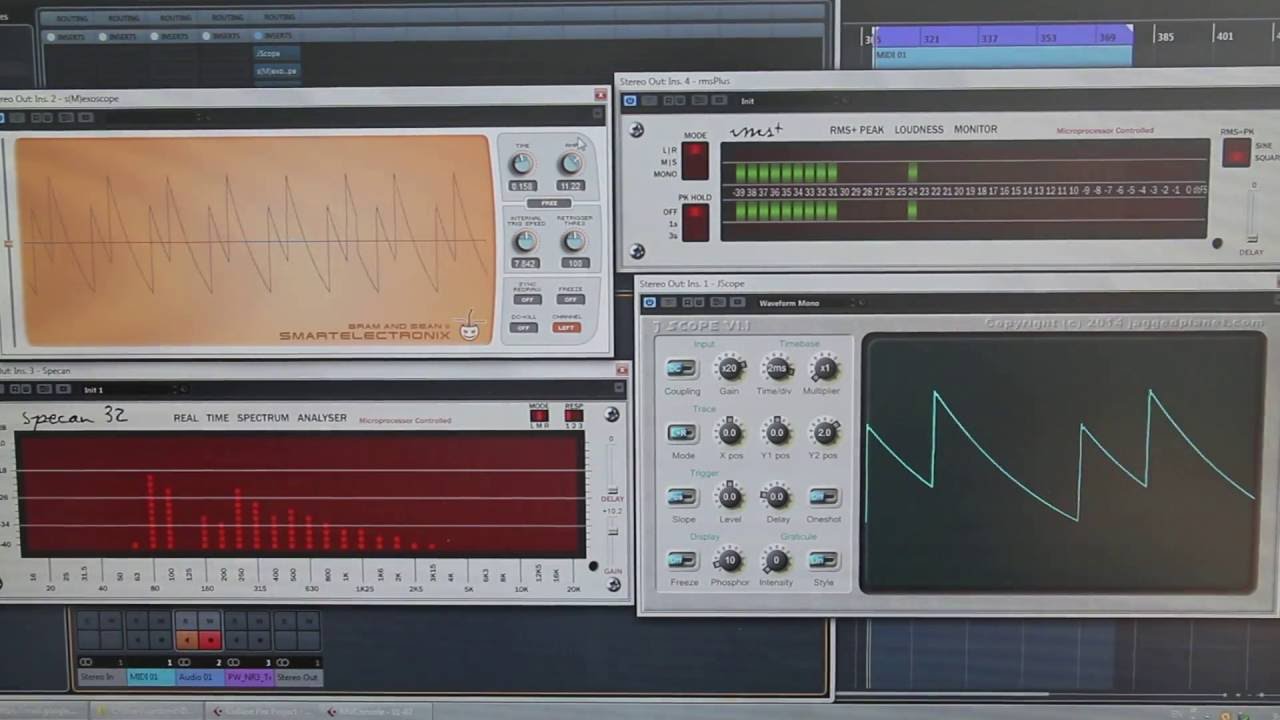Click the MIDI 01 clip in the timeline
1280x720 pixels.
coord(1002,55)
